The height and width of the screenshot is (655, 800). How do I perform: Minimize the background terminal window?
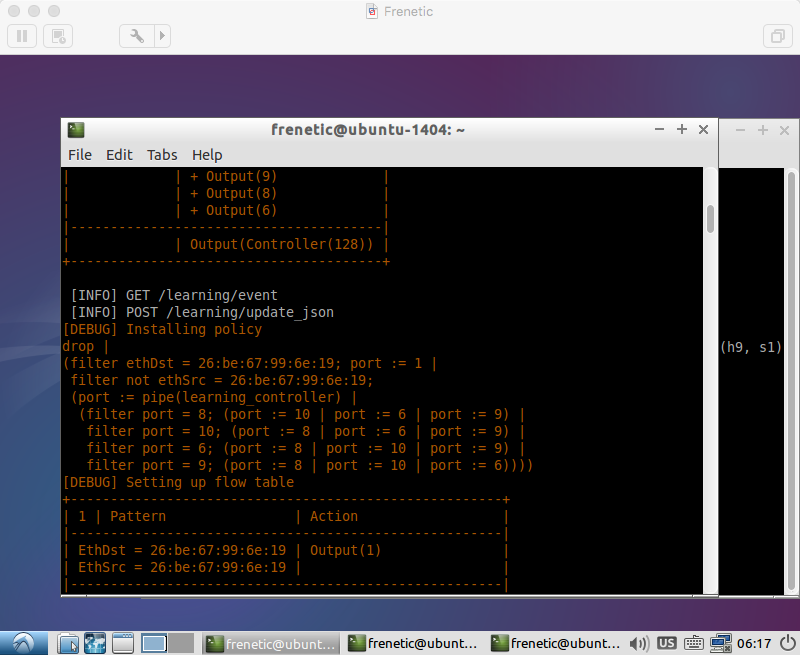[740, 131]
